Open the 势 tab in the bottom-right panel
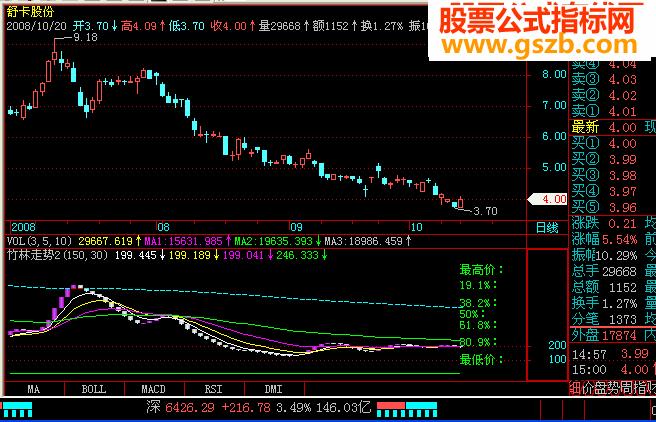 pyautogui.click(x=612, y=389)
